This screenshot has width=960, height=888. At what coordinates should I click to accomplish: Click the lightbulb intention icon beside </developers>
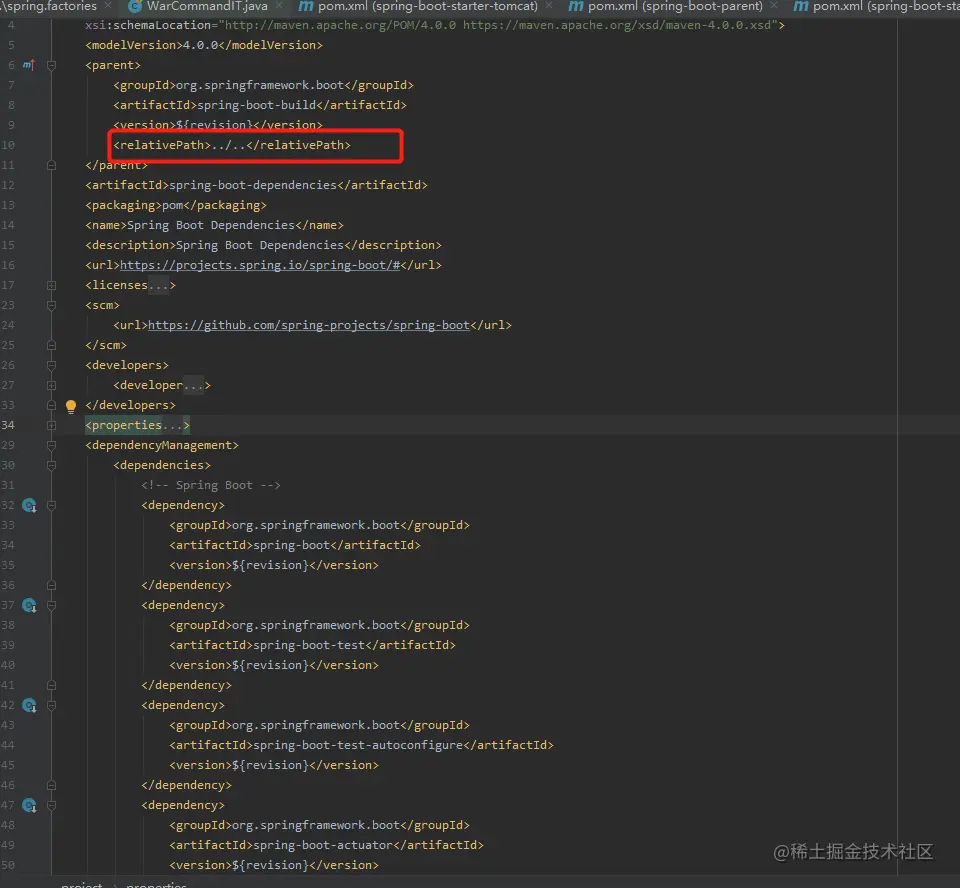71,405
